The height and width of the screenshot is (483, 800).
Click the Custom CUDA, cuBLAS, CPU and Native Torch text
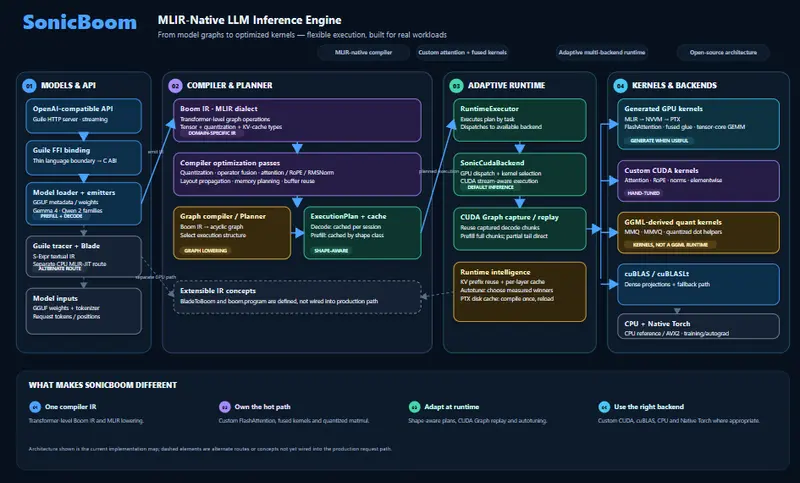679,421
